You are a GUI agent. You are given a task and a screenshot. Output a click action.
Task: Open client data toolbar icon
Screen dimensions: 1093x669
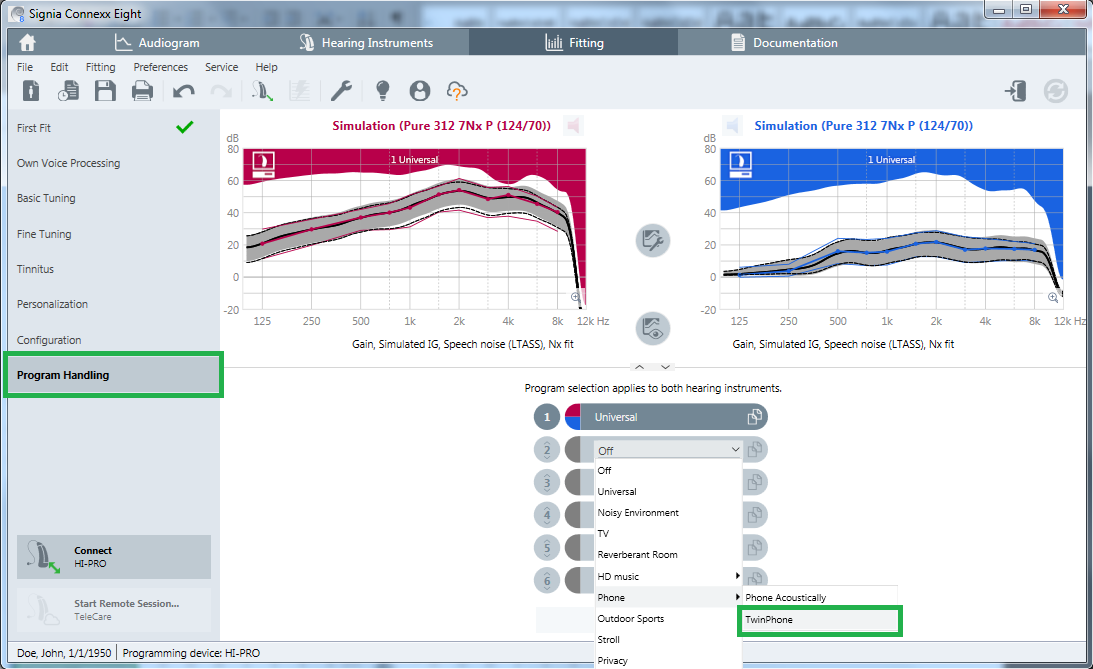pos(31,91)
